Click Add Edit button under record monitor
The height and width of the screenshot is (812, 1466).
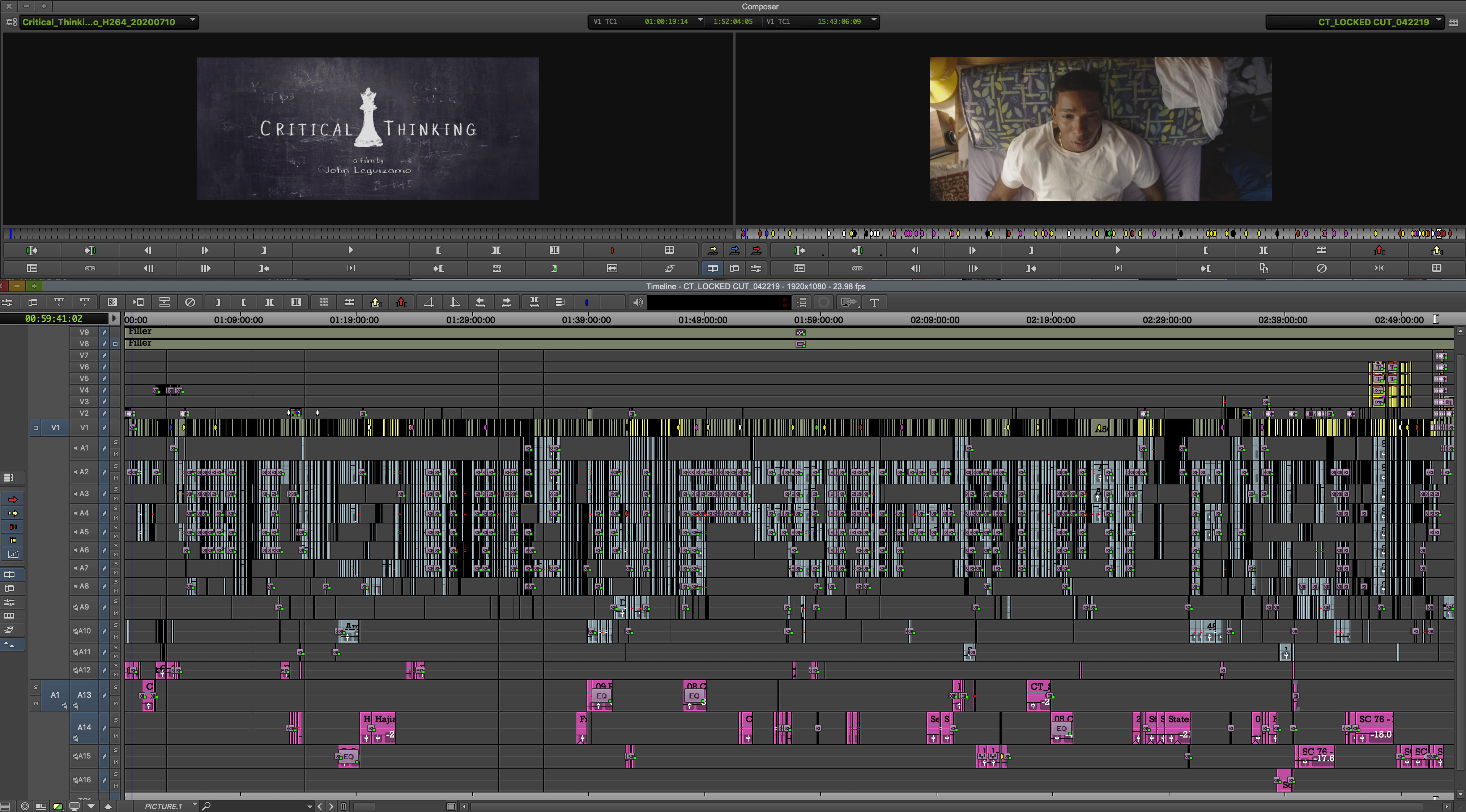1321,251
